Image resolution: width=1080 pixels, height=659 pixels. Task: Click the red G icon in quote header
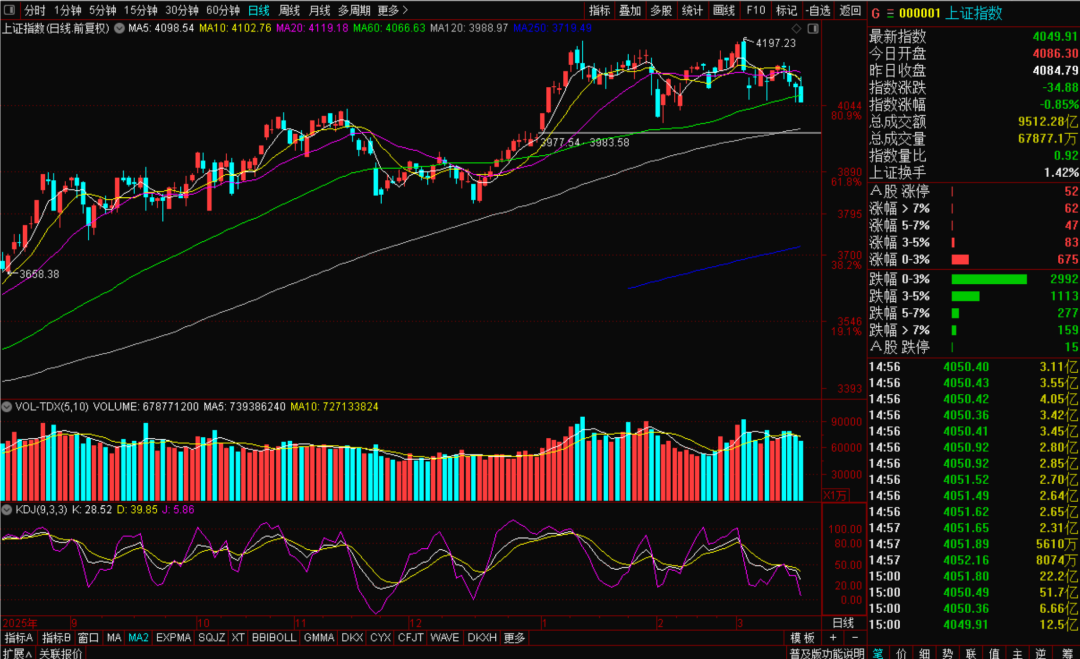pos(875,13)
